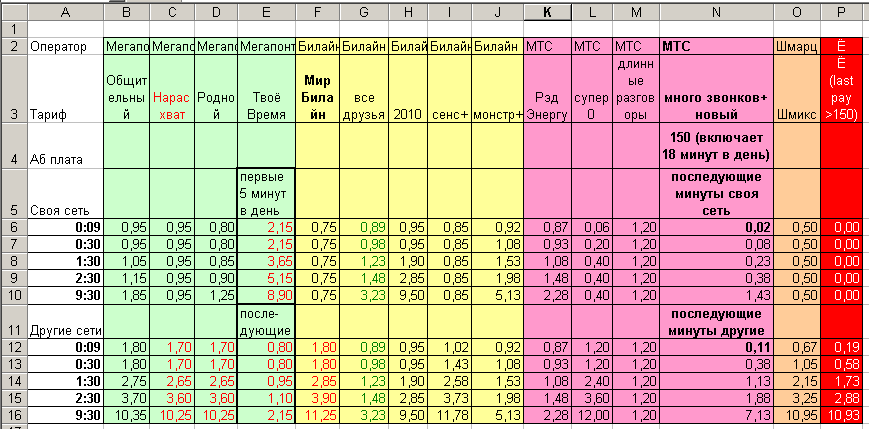Select the tariff cell 'Общительный'

126,89
